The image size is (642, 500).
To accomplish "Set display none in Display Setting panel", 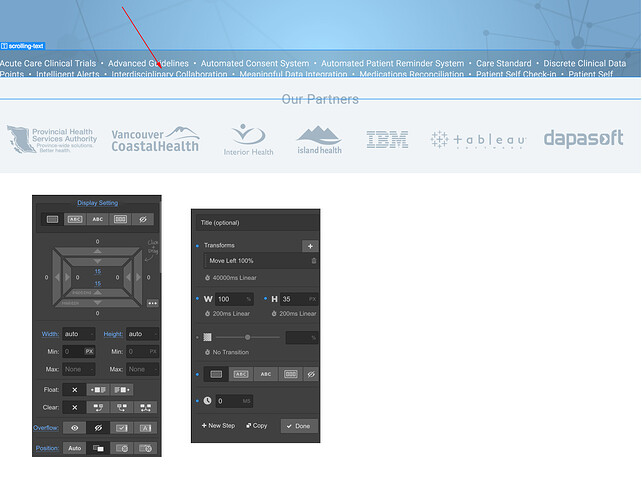I will 142,219.
